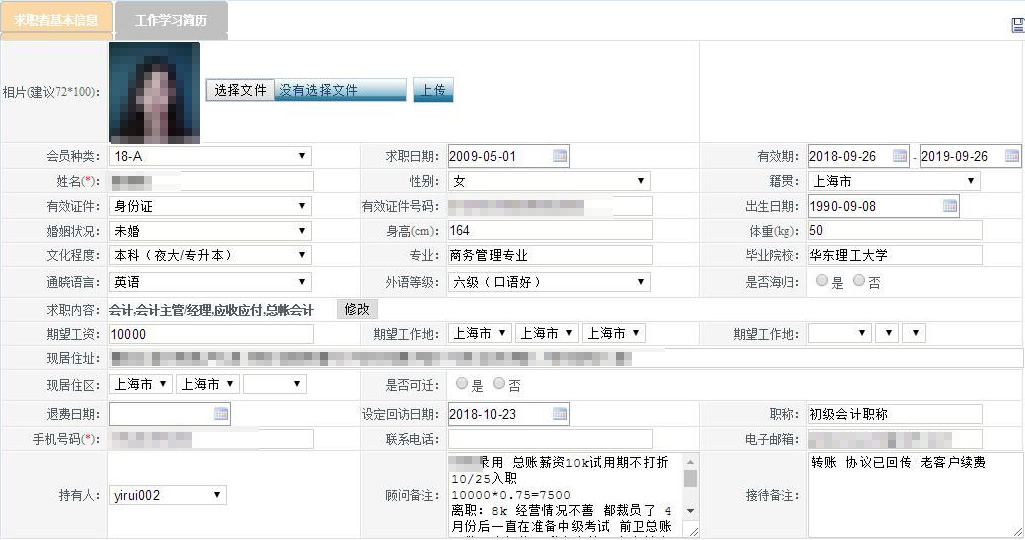Open calendar picker for 出生日期
Screen dimensions: 1025x540
(950, 206)
